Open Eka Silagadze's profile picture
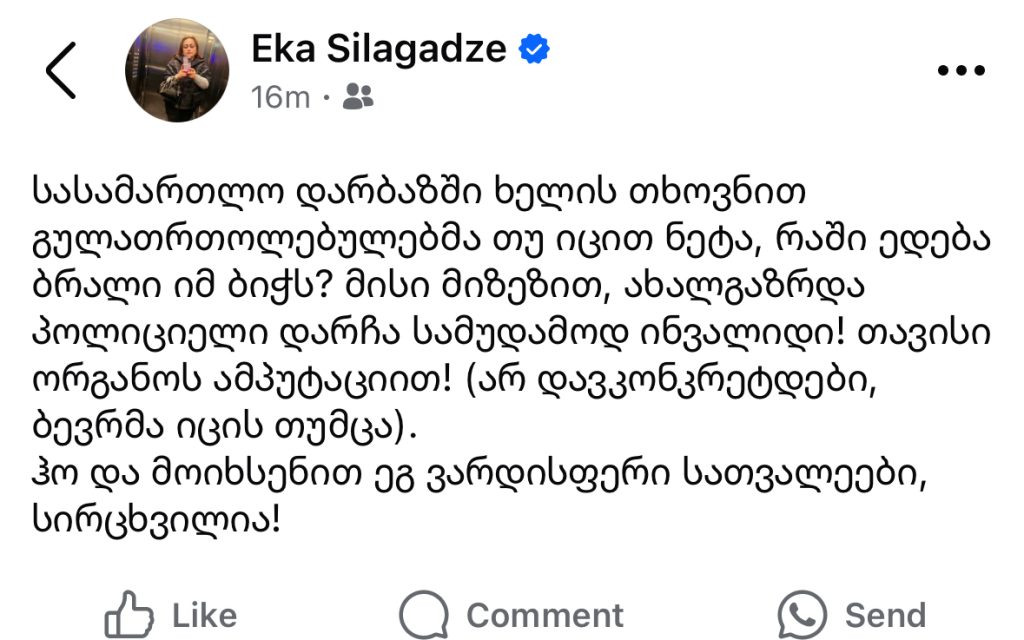The image size is (1024, 640). (x=177, y=70)
